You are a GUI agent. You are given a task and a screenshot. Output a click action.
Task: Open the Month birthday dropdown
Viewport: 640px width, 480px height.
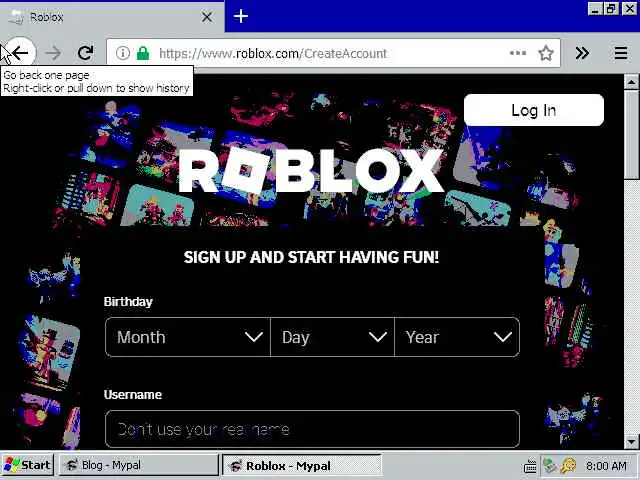(188, 337)
